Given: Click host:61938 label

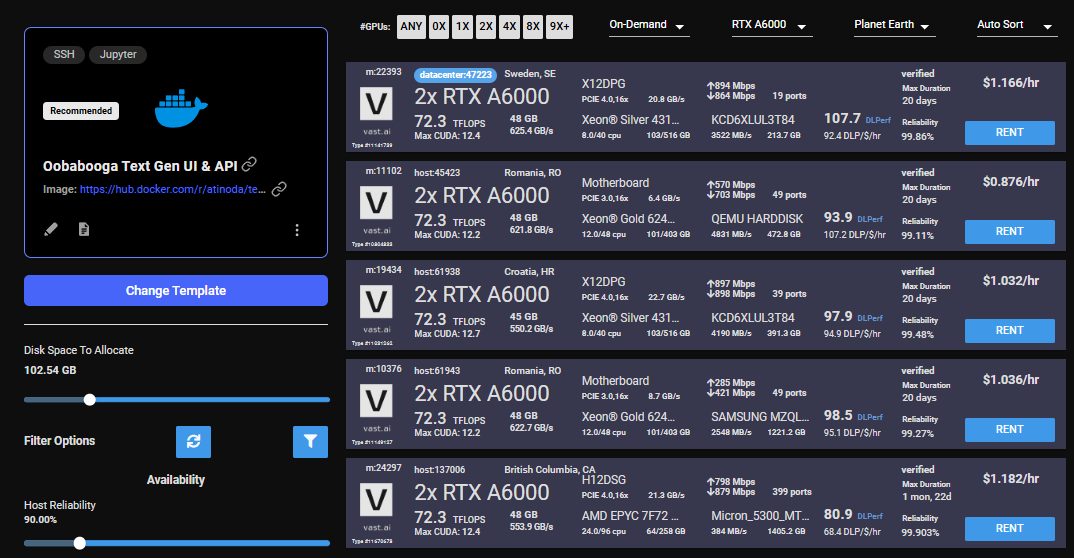Looking at the screenshot, I should coord(437,272).
